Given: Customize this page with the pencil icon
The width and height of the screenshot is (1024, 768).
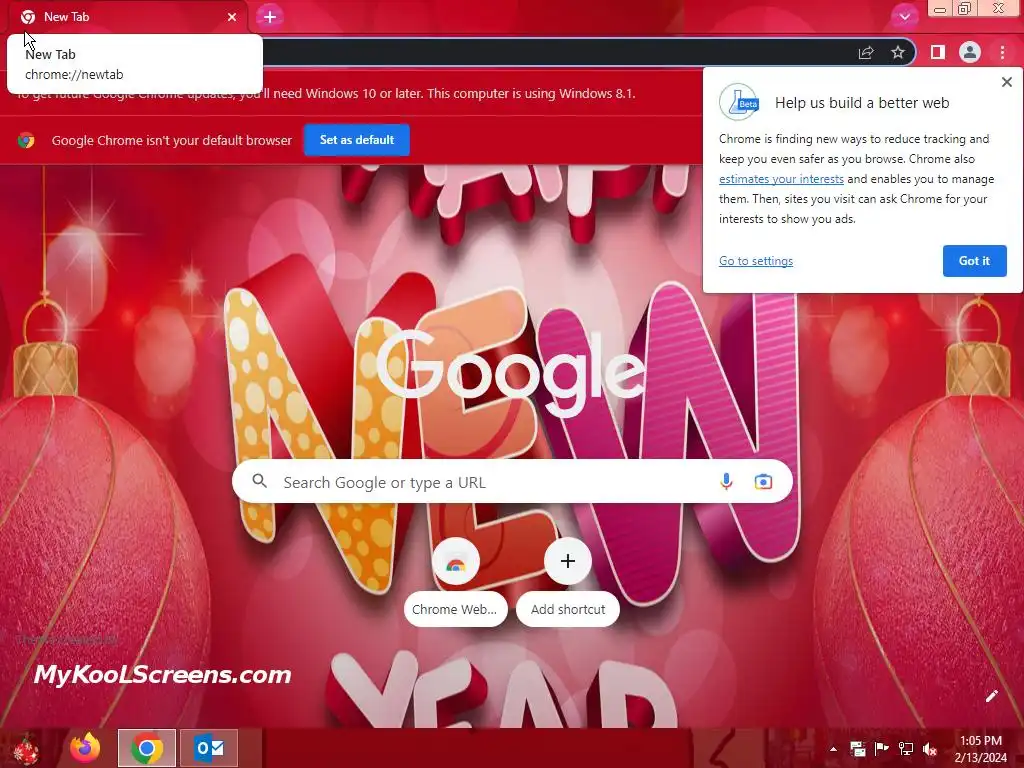Looking at the screenshot, I should point(991,696).
